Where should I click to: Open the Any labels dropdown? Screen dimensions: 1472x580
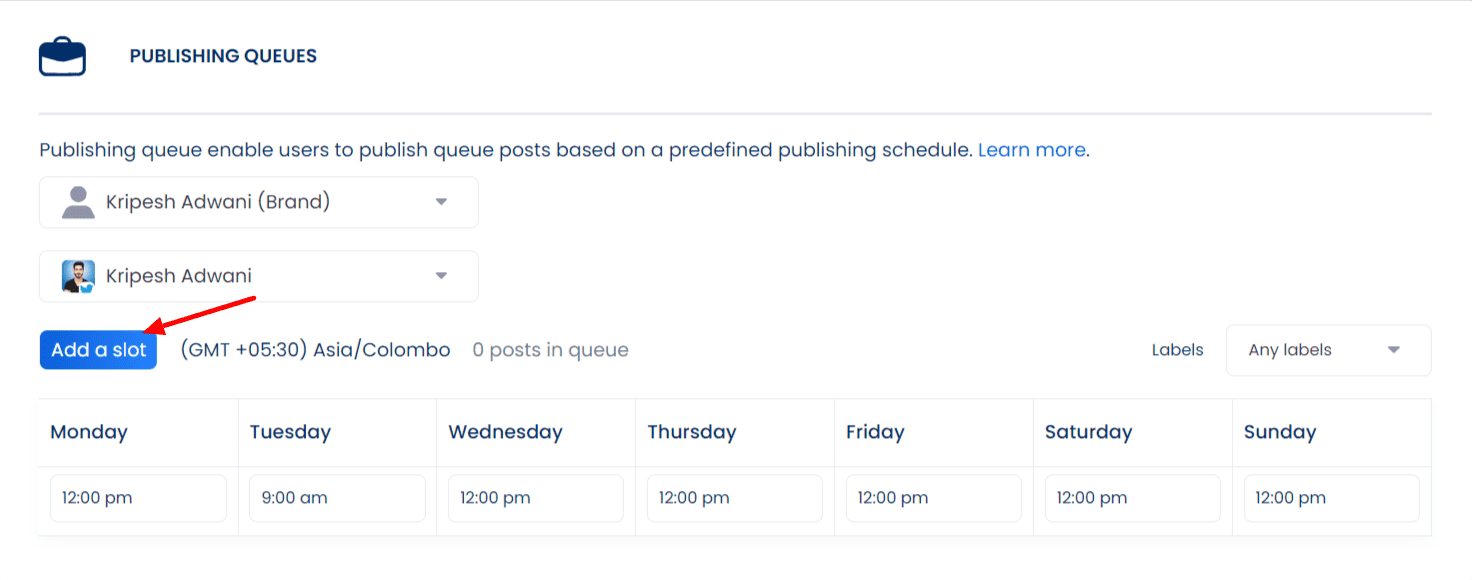click(x=1328, y=350)
